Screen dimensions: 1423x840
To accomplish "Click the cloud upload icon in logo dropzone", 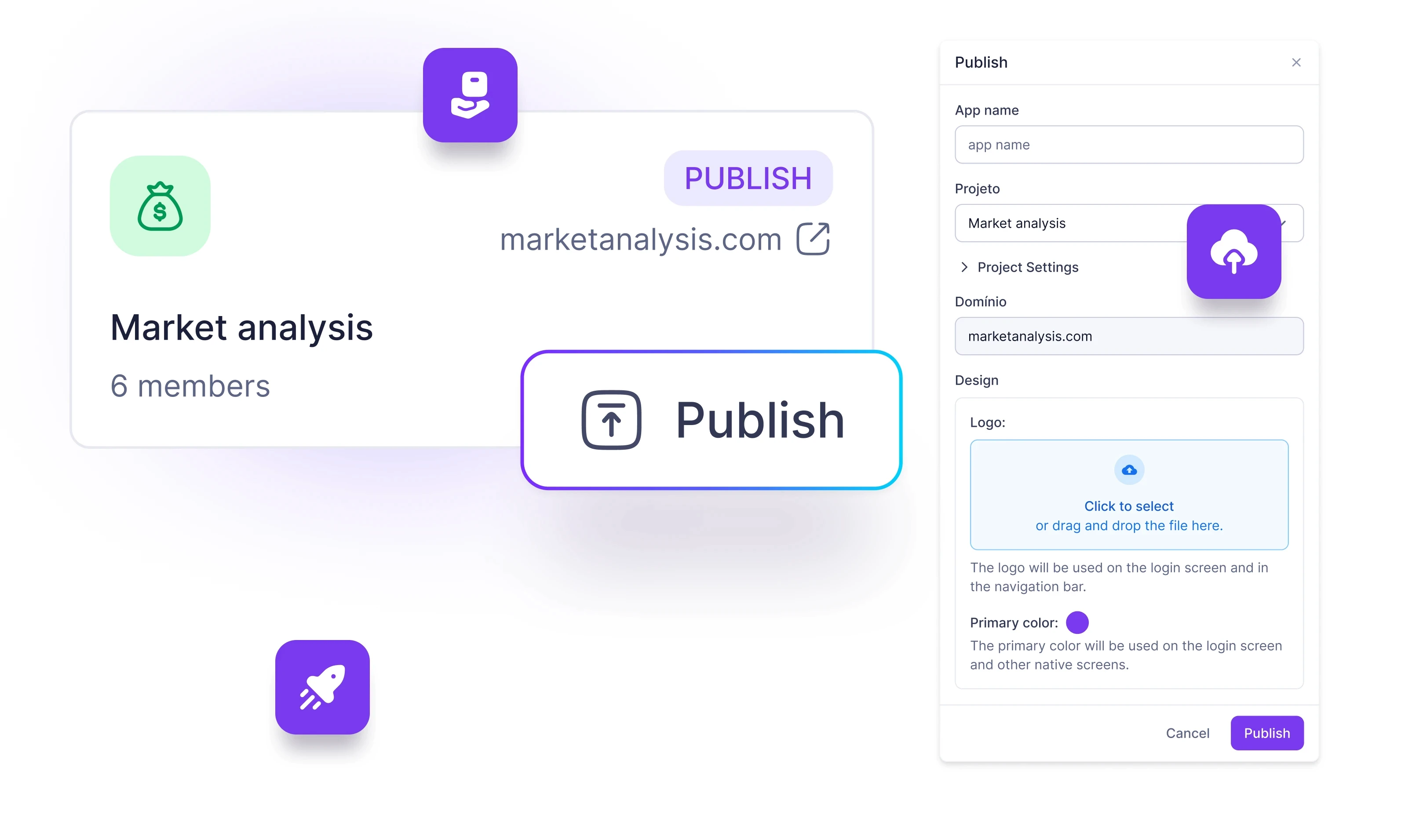I will click(x=1129, y=470).
